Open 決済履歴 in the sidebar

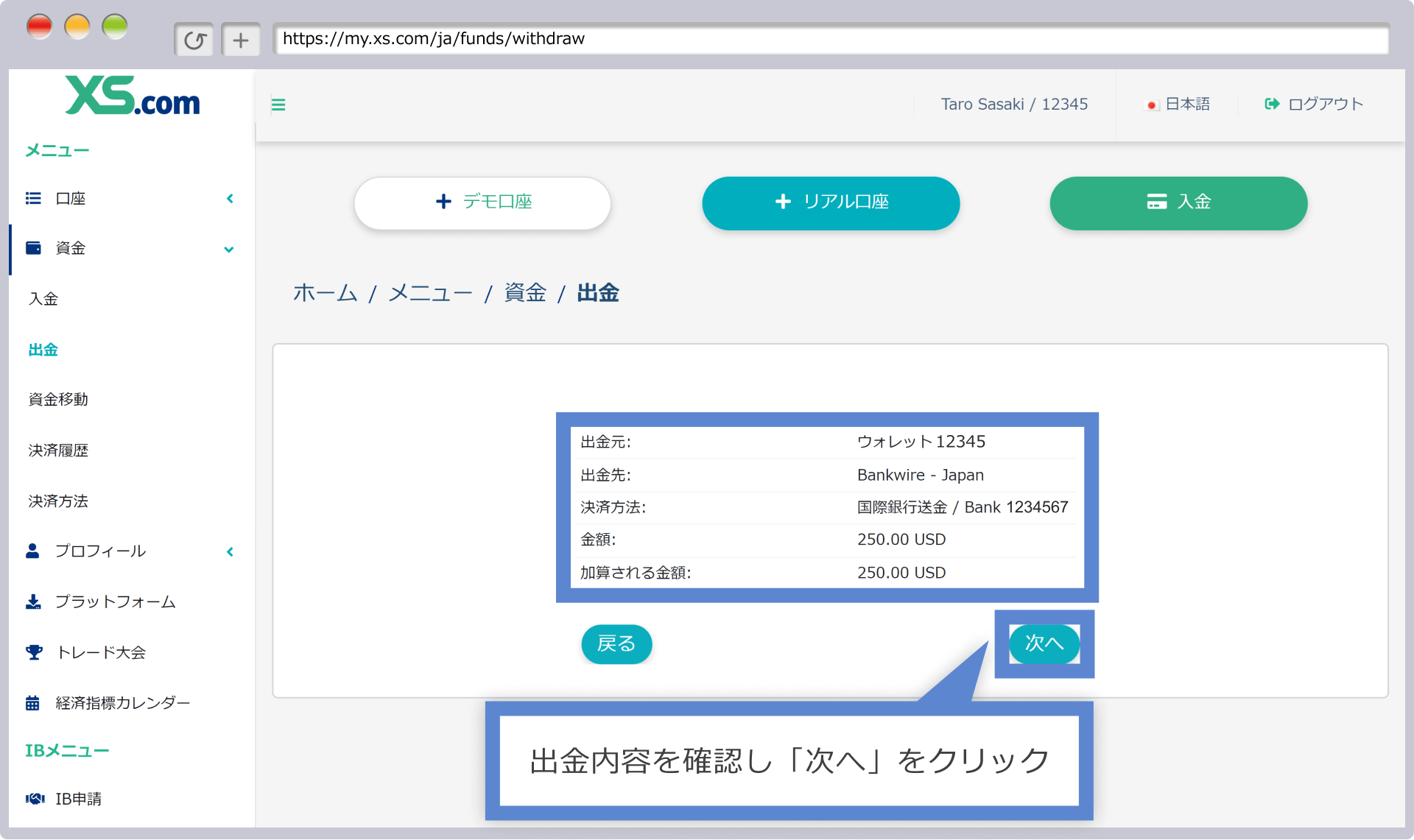pos(58,450)
